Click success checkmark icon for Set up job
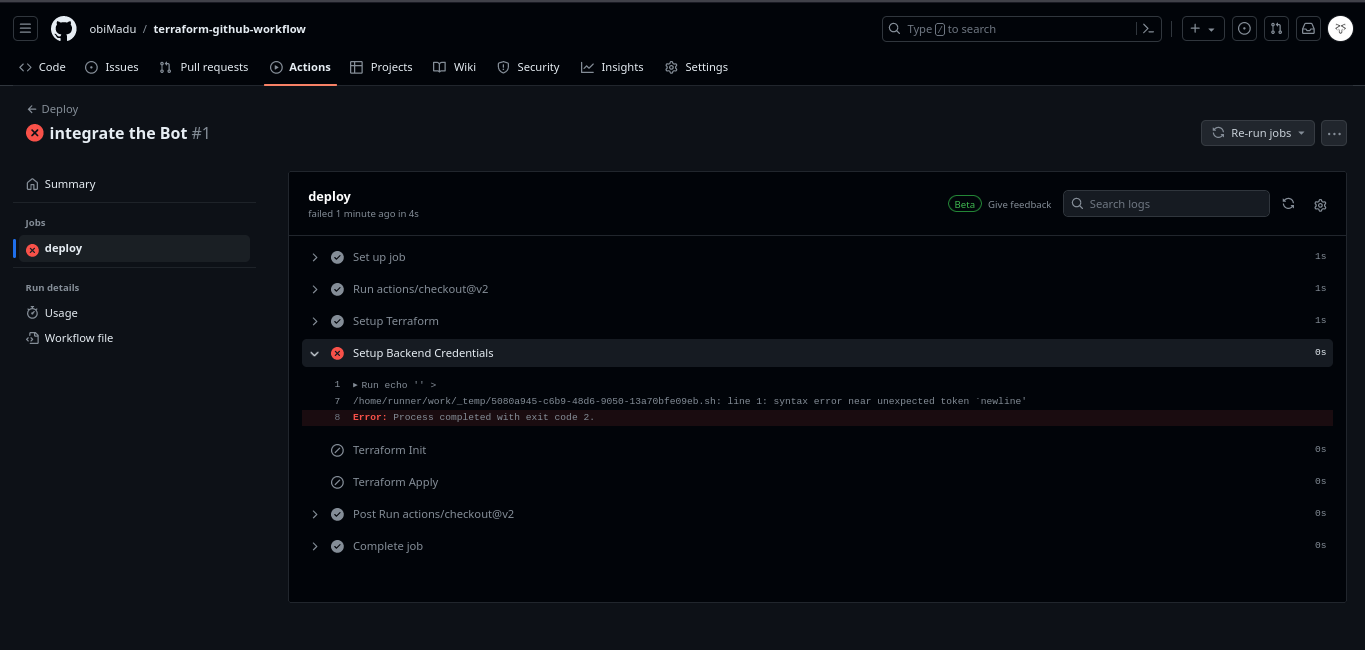Image resolution: width=1365 pixels, height=650 pixels. coord(337,257)
